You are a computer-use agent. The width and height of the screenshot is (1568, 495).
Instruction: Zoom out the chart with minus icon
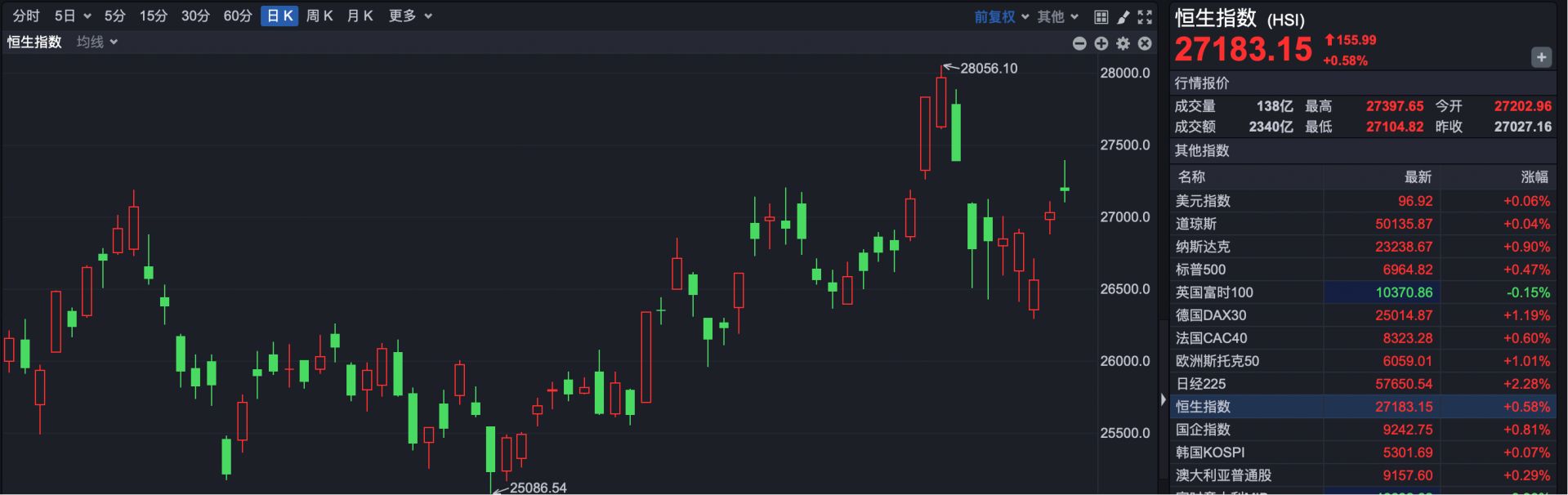1079,43
